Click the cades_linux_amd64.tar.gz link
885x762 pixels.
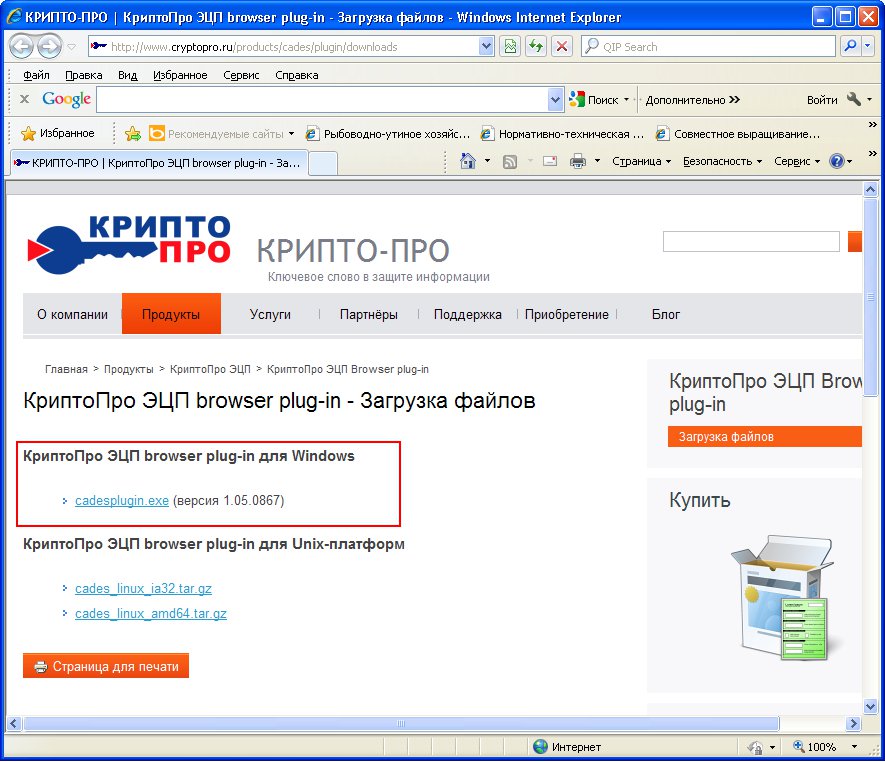pos(150,613)
